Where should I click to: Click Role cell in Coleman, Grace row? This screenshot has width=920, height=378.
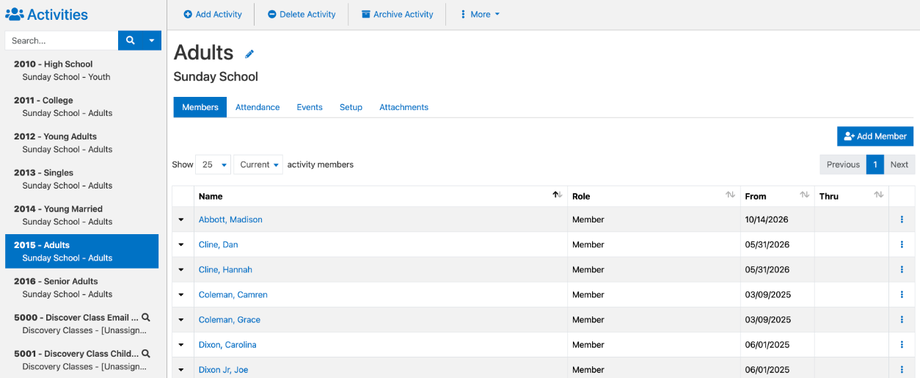click(x=654, y=320)
